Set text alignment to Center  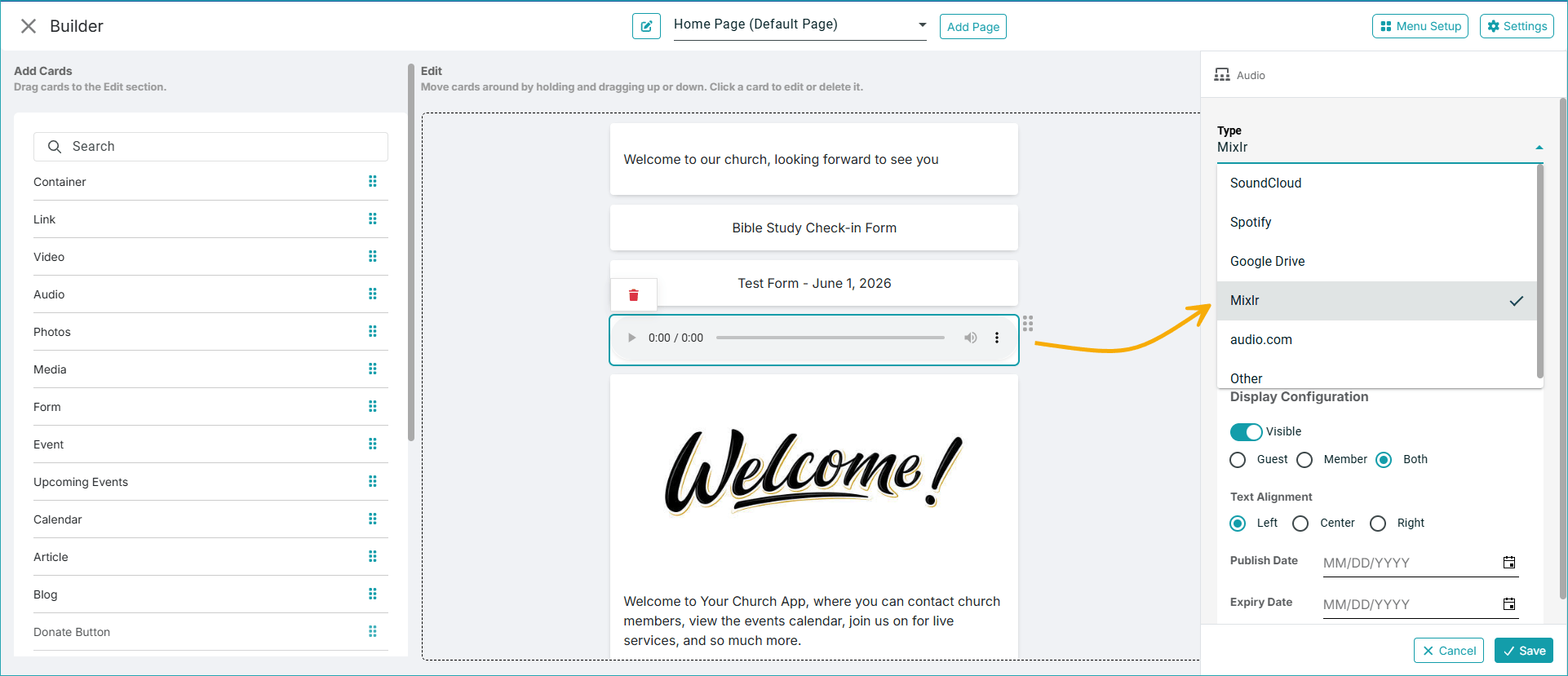pyautogui.click(x=1300, y=524)
